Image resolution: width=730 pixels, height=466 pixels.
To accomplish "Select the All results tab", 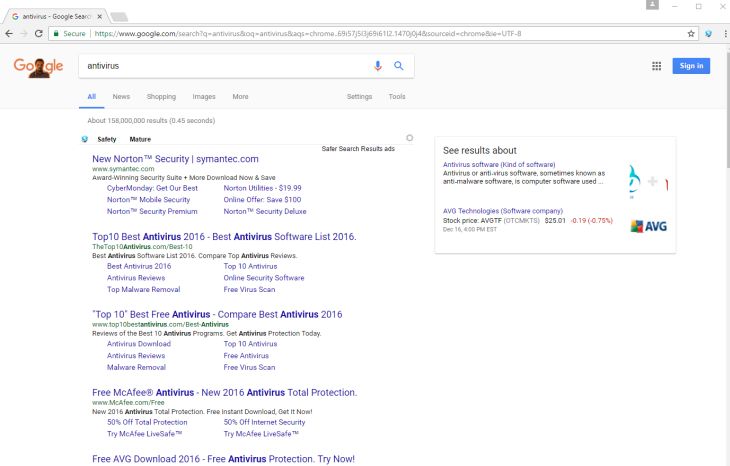I will tap(91, 96).
